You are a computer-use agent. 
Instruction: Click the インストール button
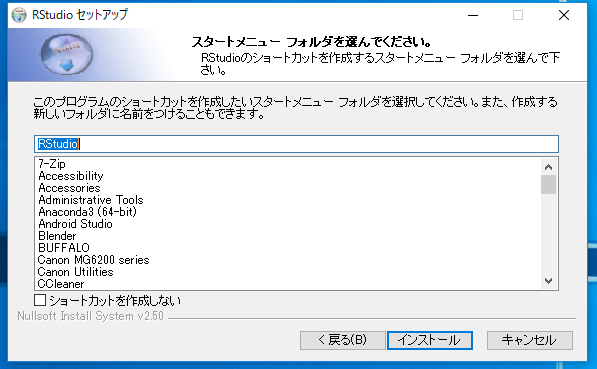[x=430, y=340]
